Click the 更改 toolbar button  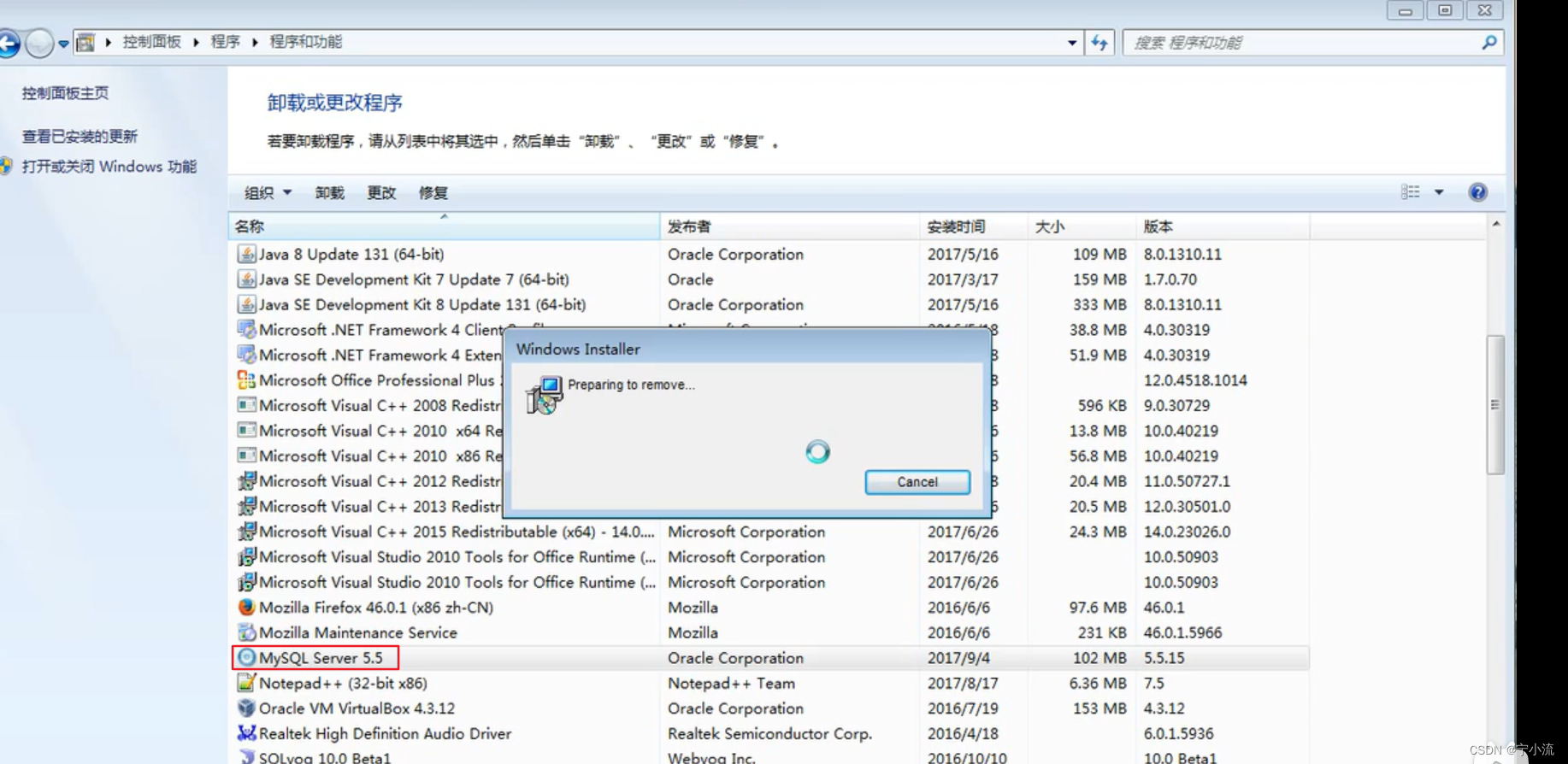pyautogui.click(x=381, y=193)
